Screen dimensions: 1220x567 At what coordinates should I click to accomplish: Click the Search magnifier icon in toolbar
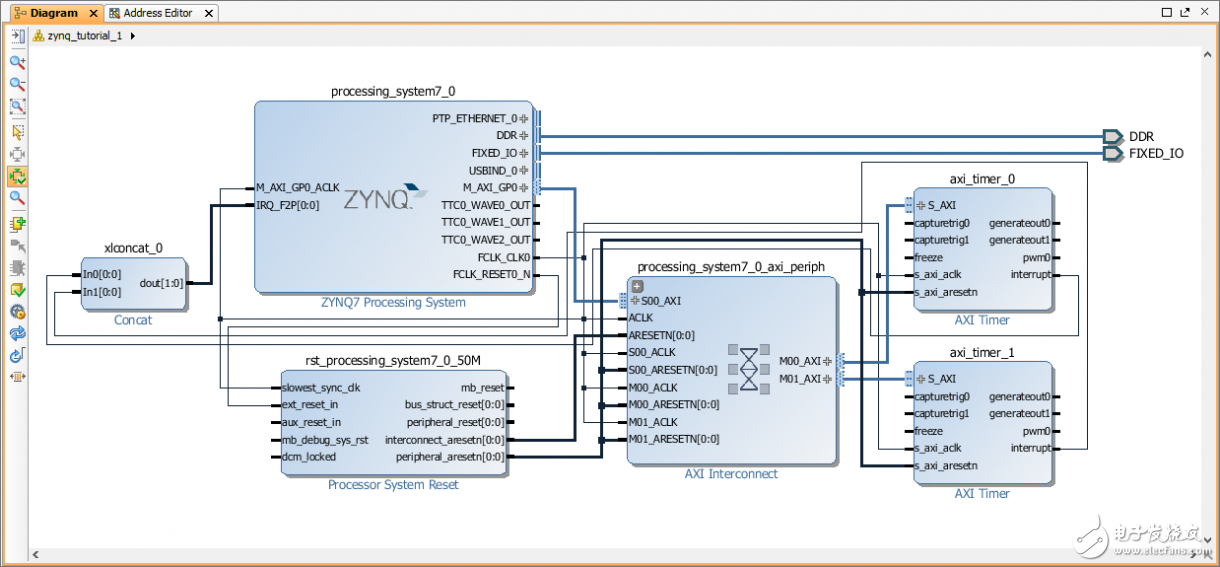[x=17, y=199]
